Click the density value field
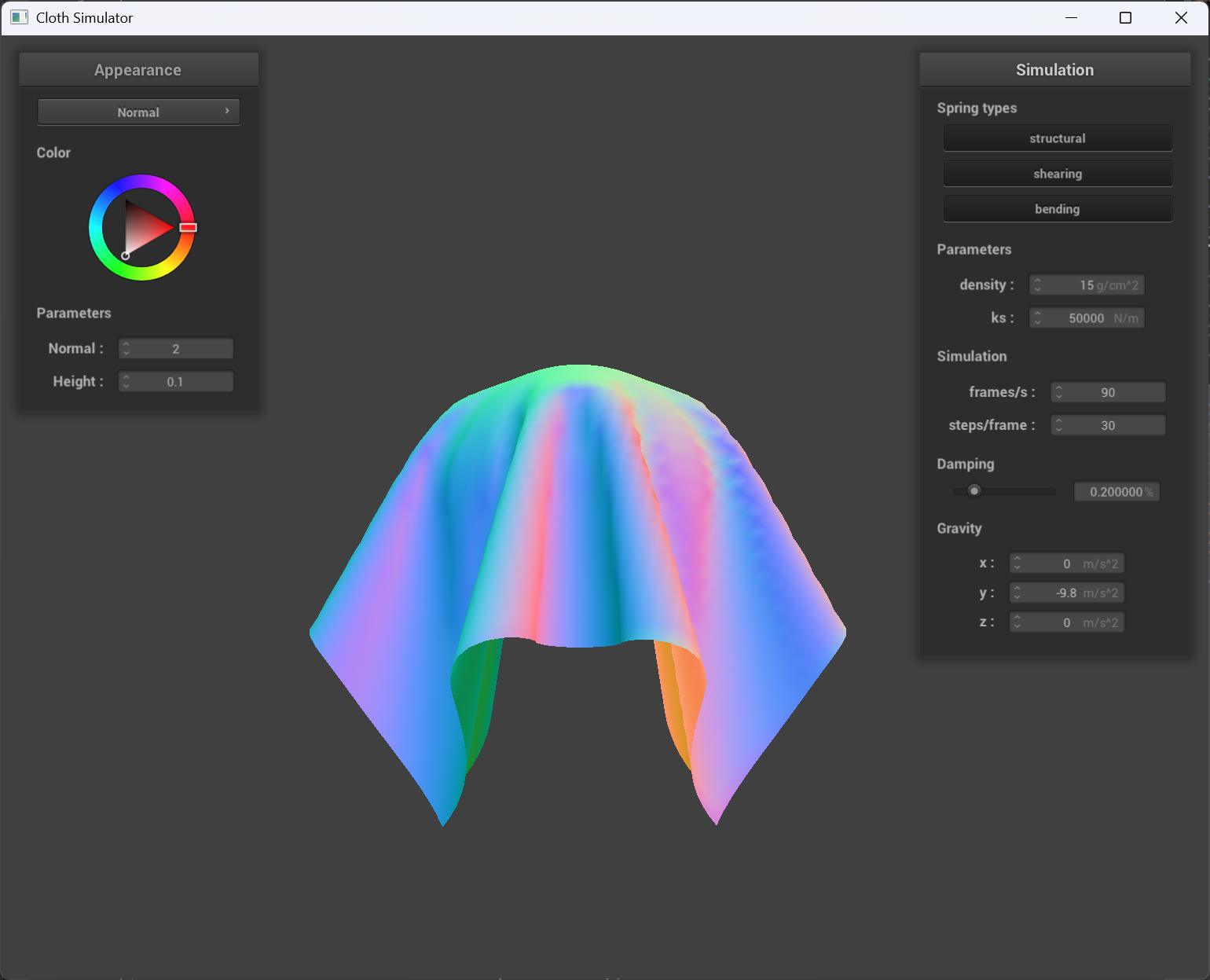Image resolution: width=1210 pixels, height=980 pixels. pyautogui.click(x=1087, y=285)
